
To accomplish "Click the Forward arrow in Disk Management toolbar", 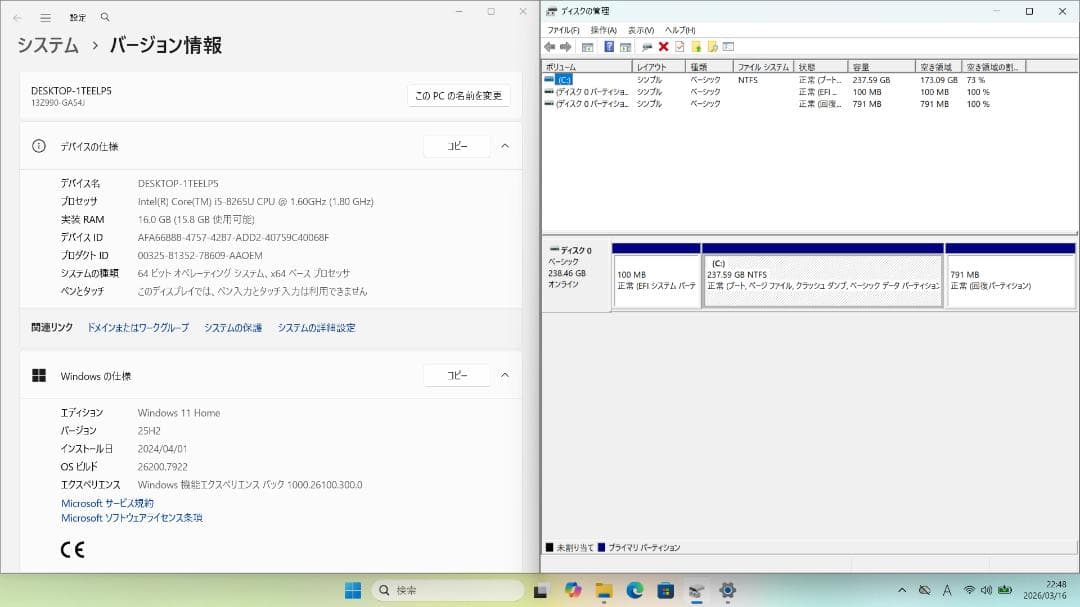I will [x=565, y=47].
